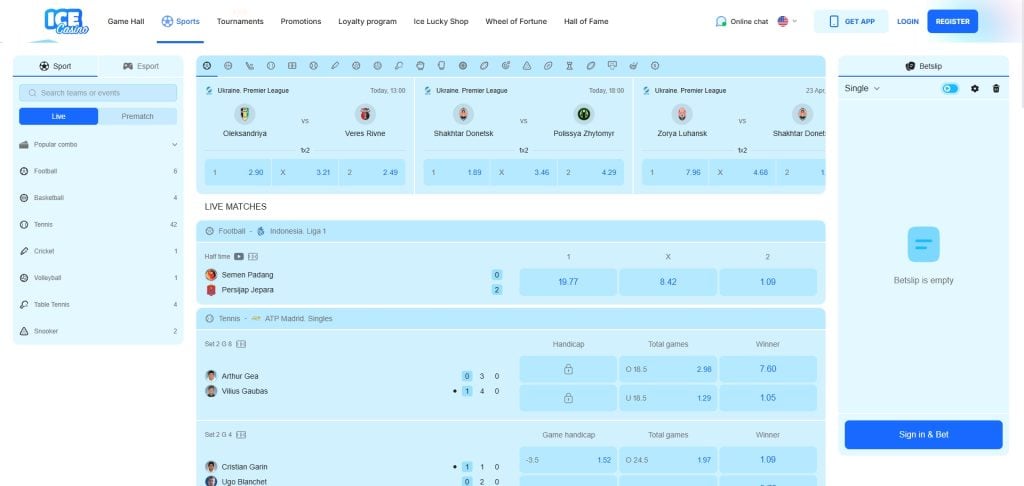This screenshot has width=1024, height=486.
Task: Toggle the quick bet switch in betslip
Action: pyautogui.click(x=950, y=89)
